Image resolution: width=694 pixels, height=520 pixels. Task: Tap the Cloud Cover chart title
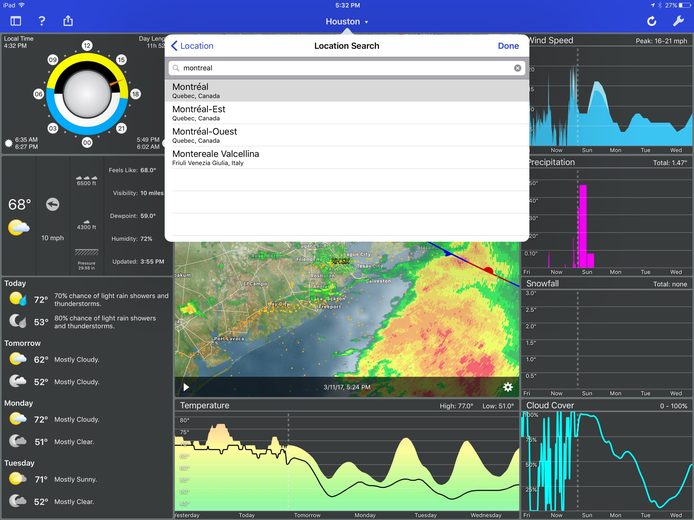[550, 405]
